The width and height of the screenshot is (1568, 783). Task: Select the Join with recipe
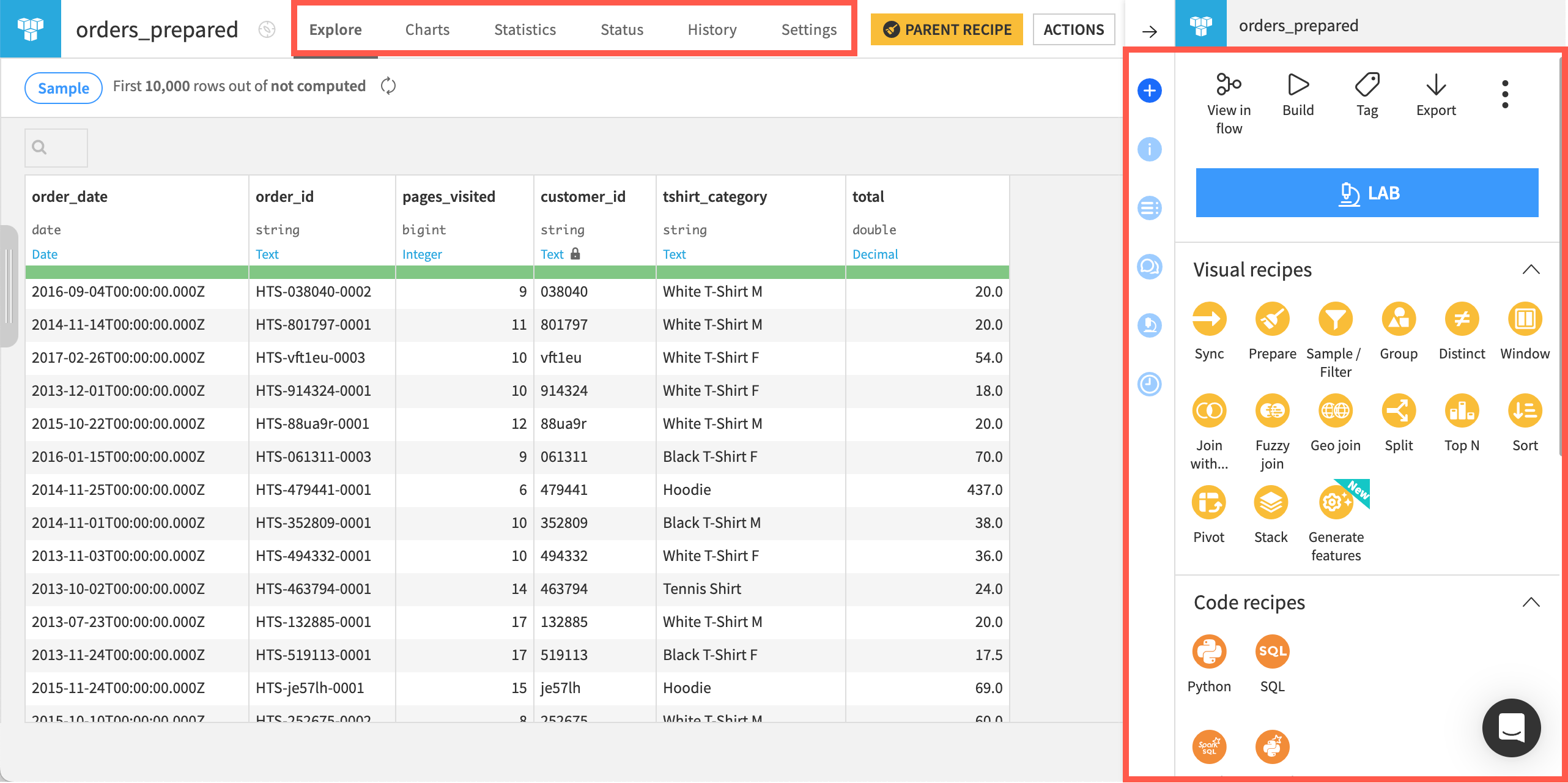tap(1209, 410)
